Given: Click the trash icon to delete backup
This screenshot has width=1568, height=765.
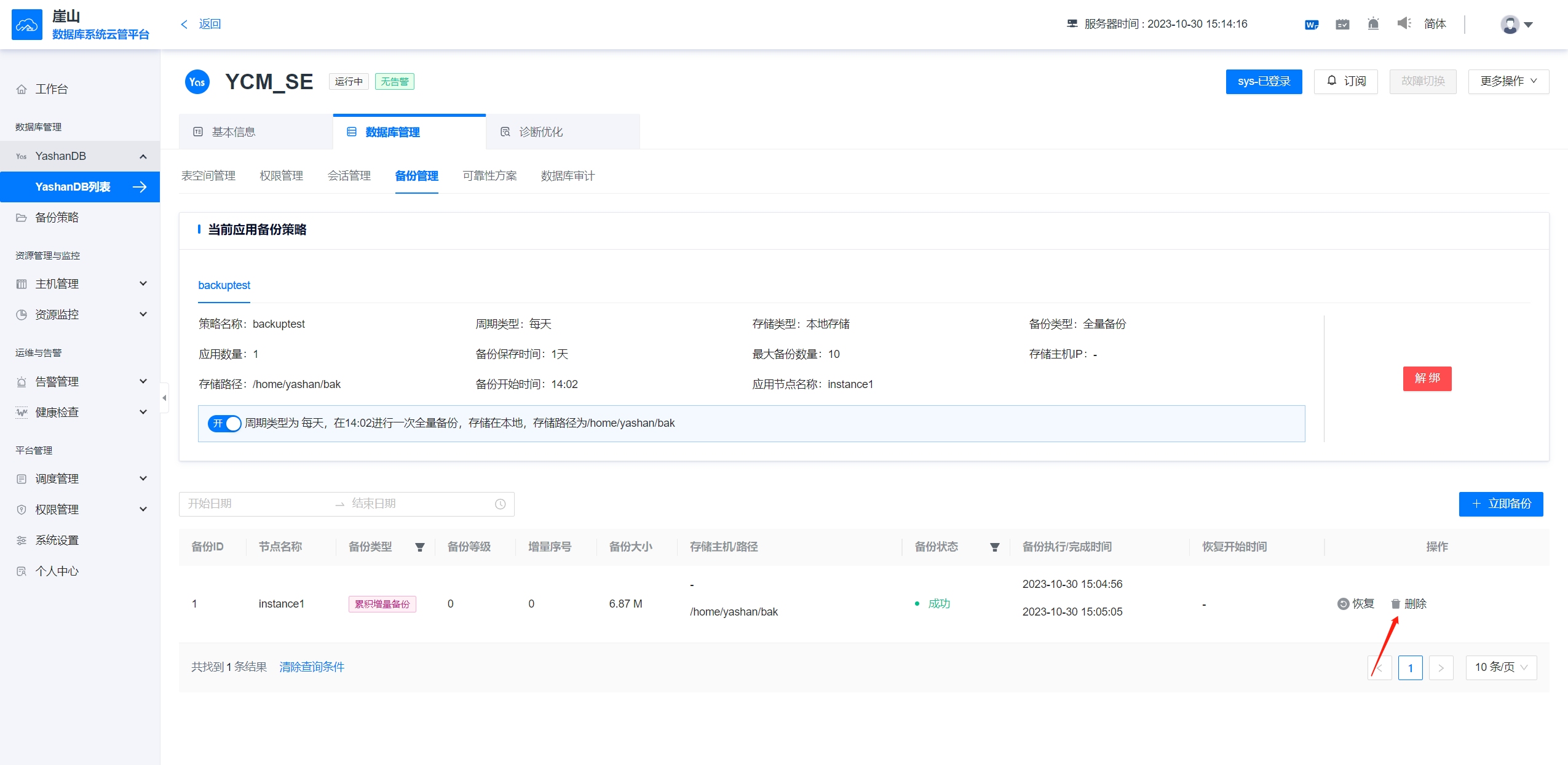Looking at the screenshot, I should [1395, 604].
